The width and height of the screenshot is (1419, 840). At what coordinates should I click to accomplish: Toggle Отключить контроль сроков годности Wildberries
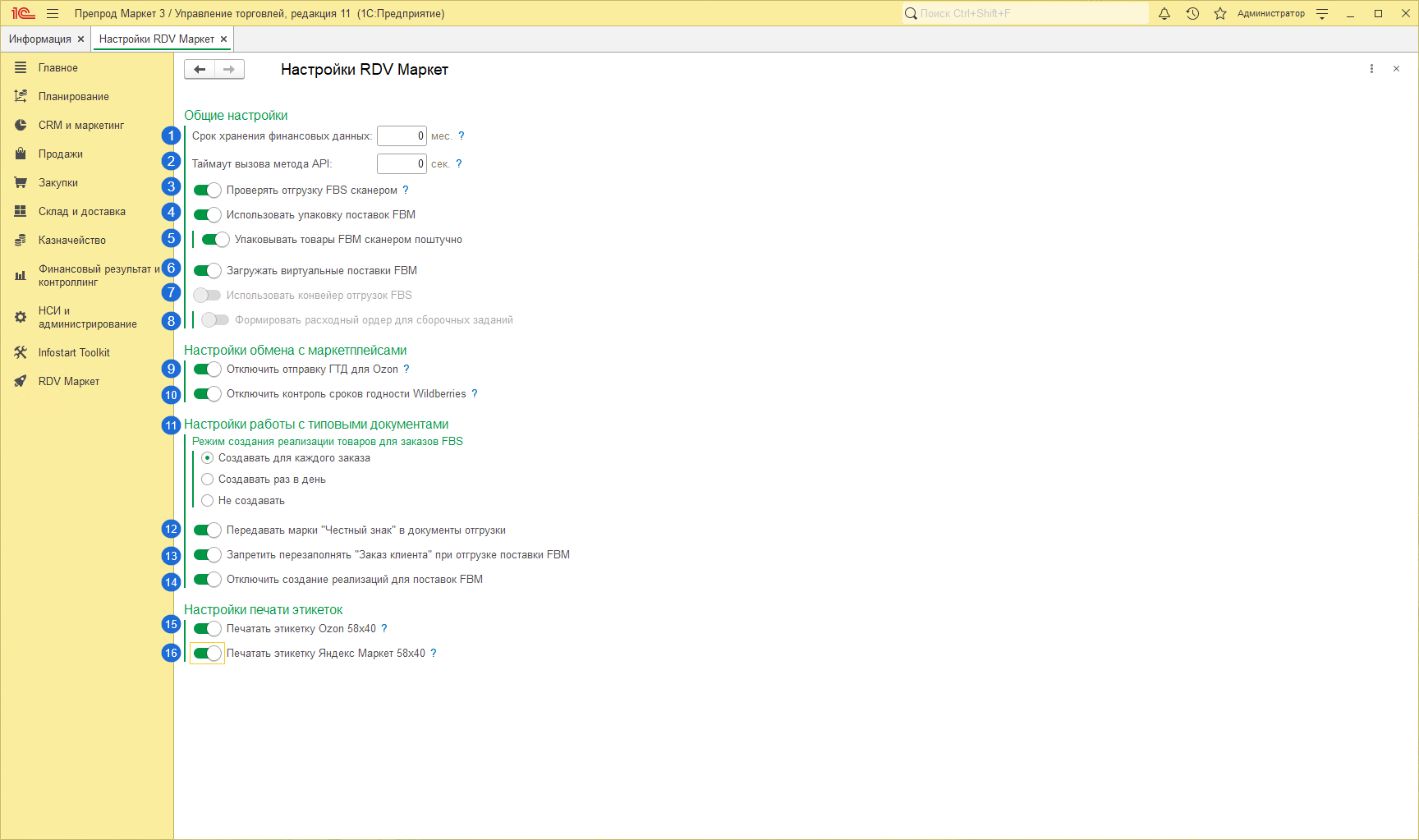[207, 394]
